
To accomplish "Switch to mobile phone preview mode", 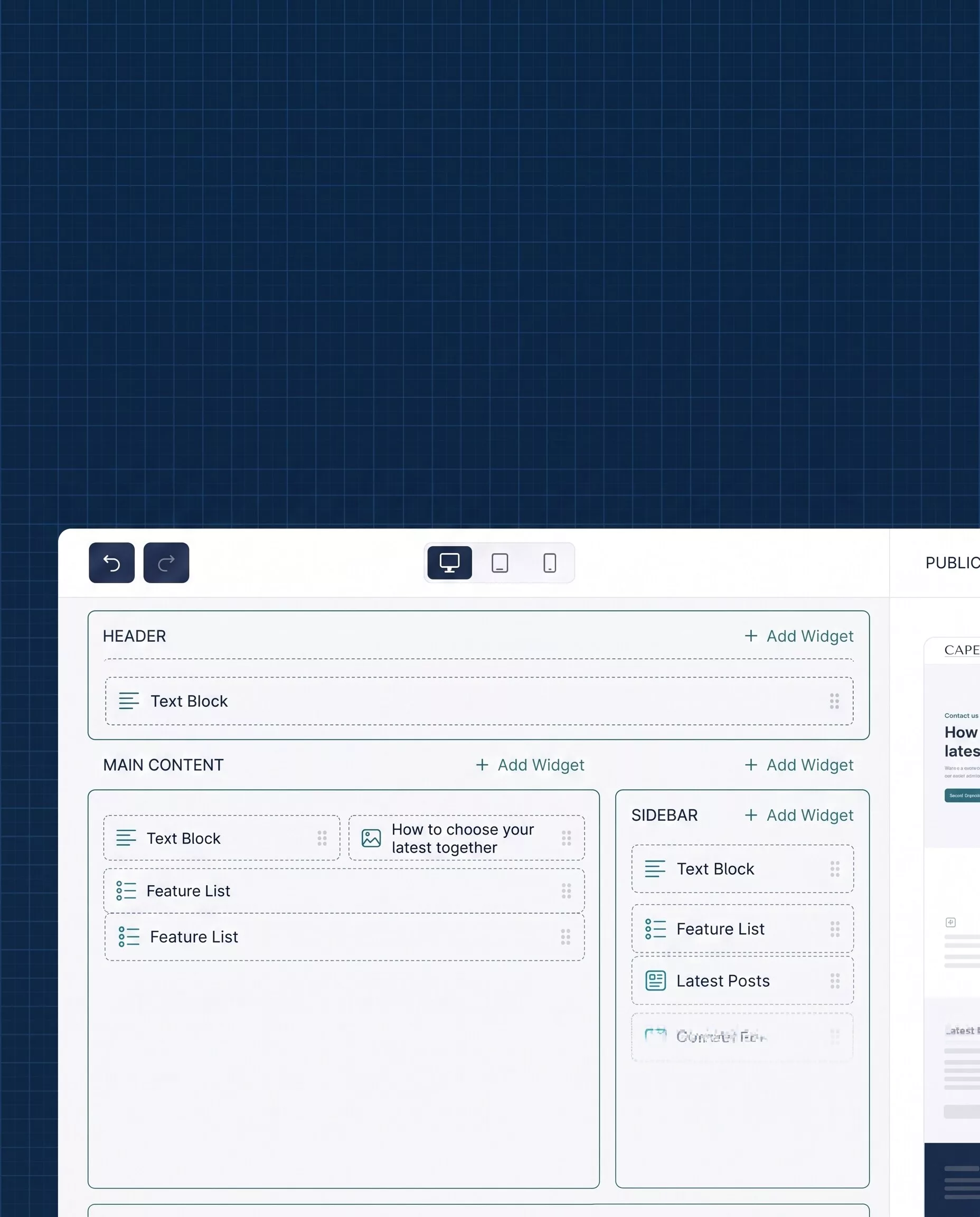I will tap(549, 563).
